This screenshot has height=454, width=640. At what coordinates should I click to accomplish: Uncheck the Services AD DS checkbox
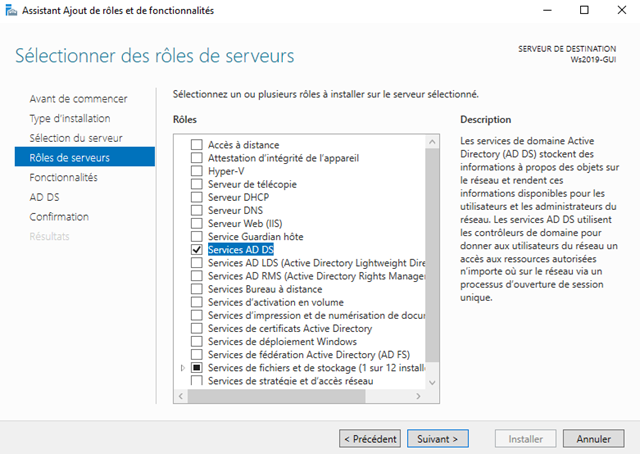[x=197, y=249]
